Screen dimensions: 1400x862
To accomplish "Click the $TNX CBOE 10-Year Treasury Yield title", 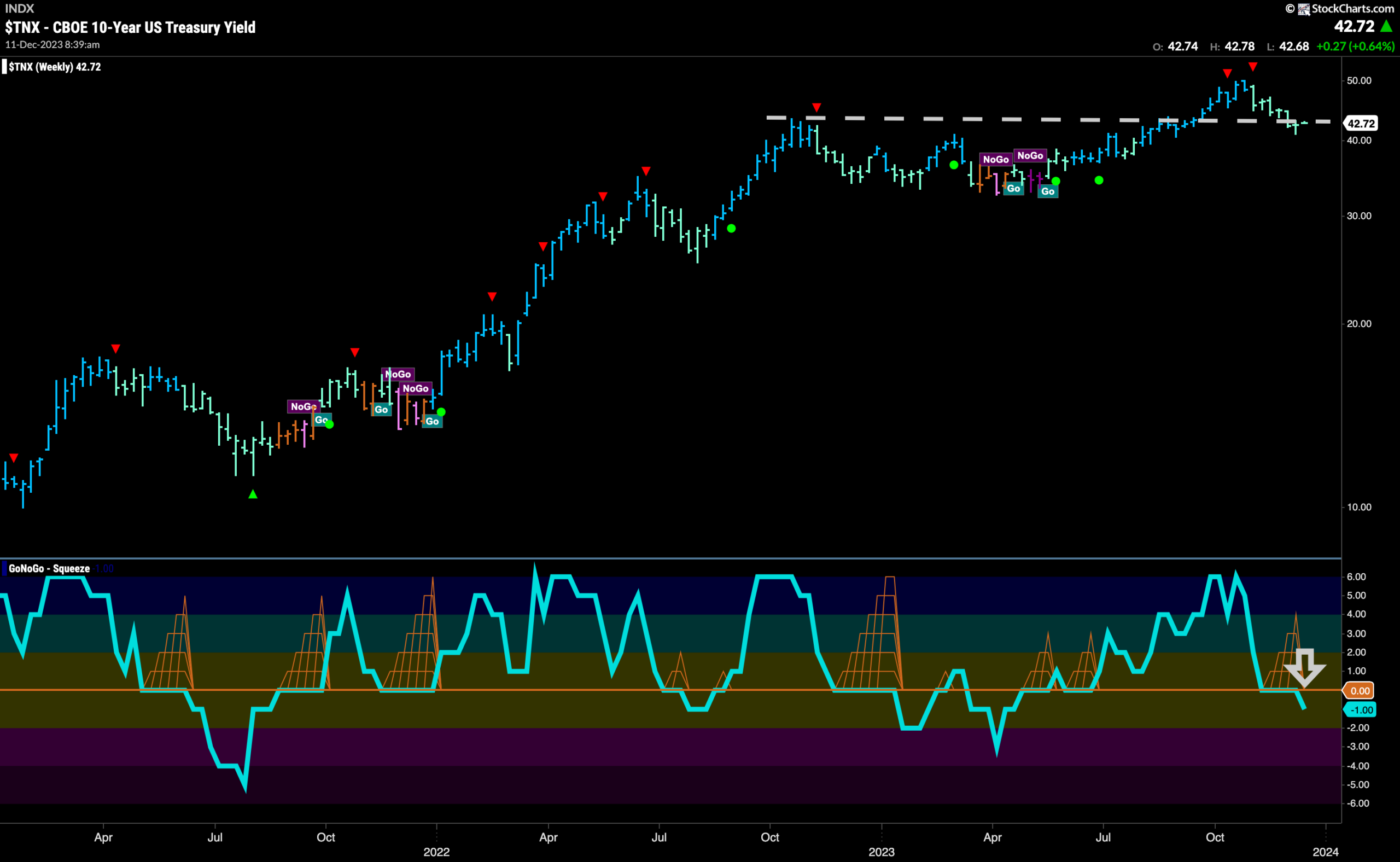I will pyautogui.click(x=130, y=27).
